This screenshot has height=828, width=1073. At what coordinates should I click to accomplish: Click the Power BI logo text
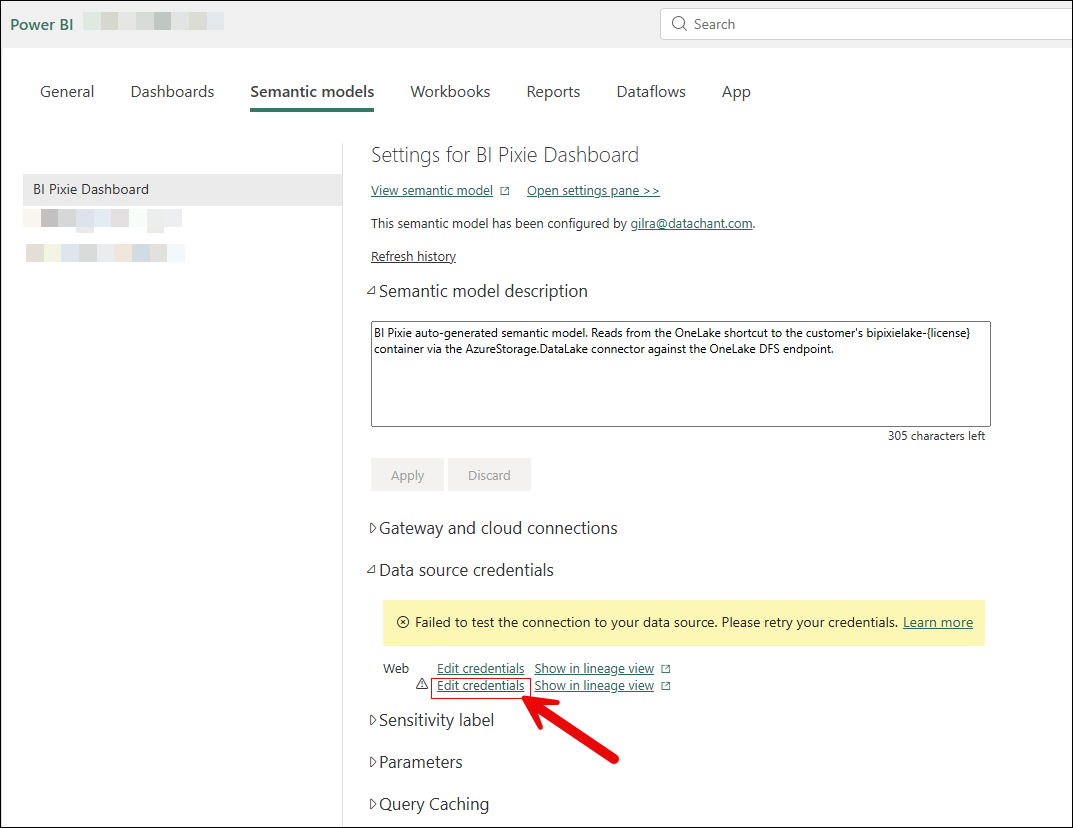pos(42,25)
